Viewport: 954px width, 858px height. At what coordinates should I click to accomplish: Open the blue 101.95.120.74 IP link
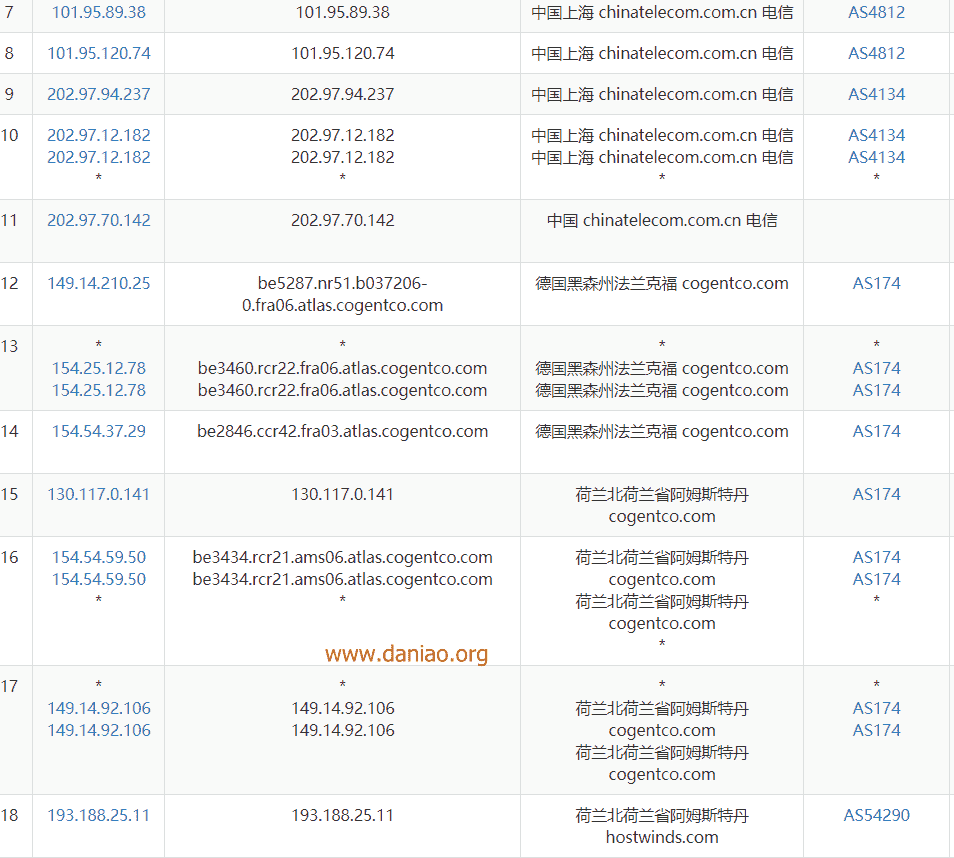point(99,53)
